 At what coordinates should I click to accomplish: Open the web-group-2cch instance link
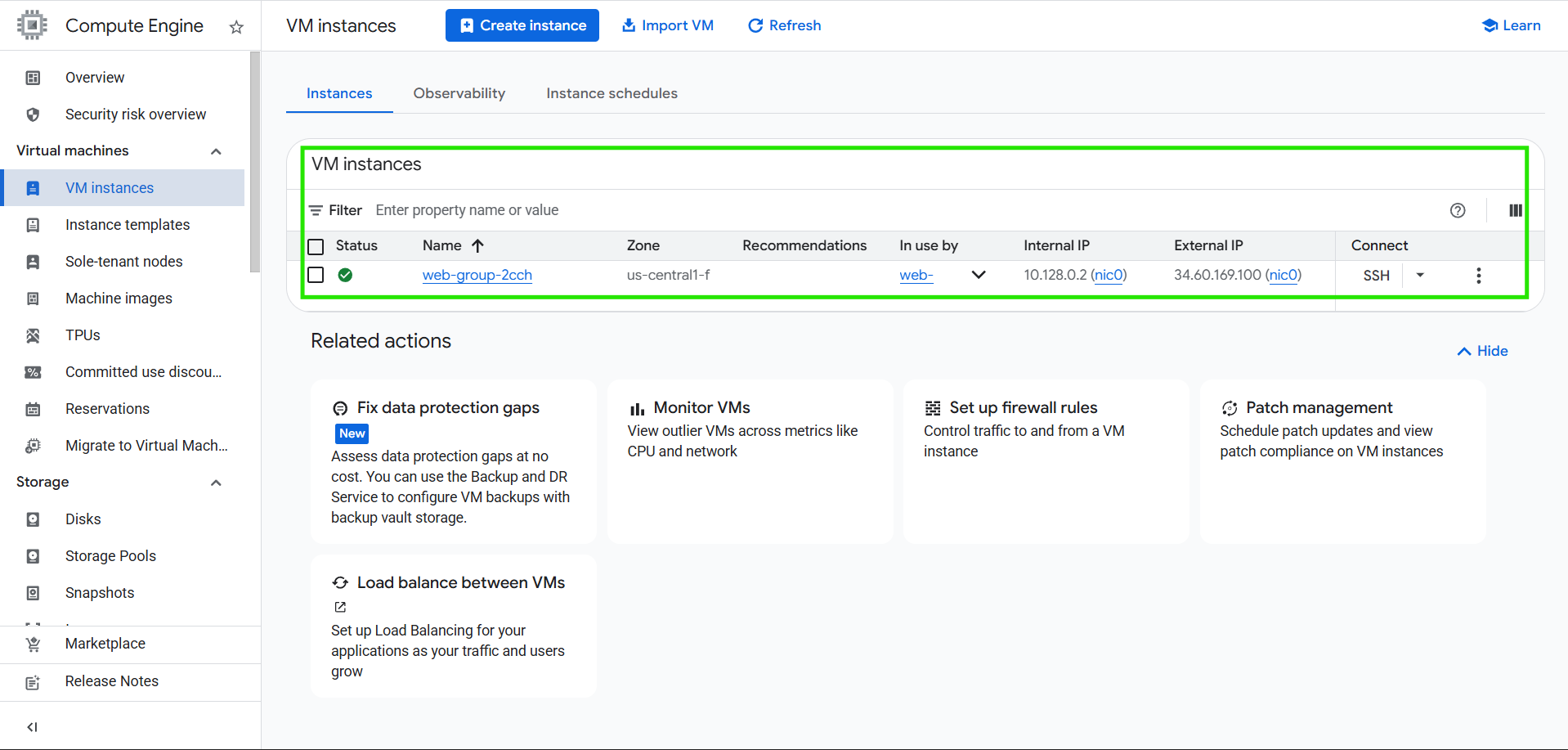pos(477,275)
